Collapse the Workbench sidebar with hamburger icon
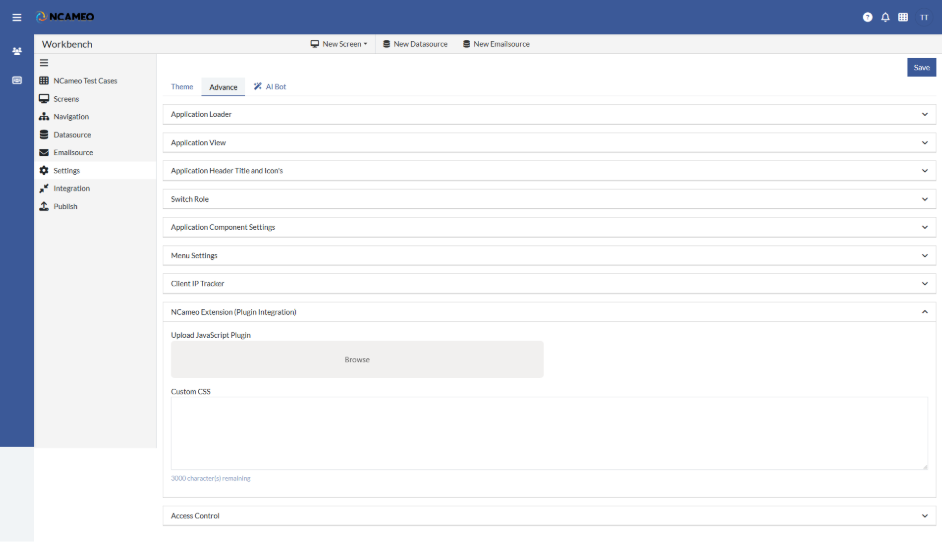Viewport: 942px width, 542px height. (x=44, y=62)
